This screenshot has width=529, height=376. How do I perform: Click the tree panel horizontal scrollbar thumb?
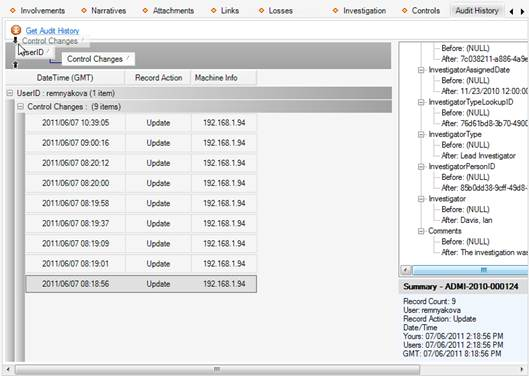pos(470,270)
